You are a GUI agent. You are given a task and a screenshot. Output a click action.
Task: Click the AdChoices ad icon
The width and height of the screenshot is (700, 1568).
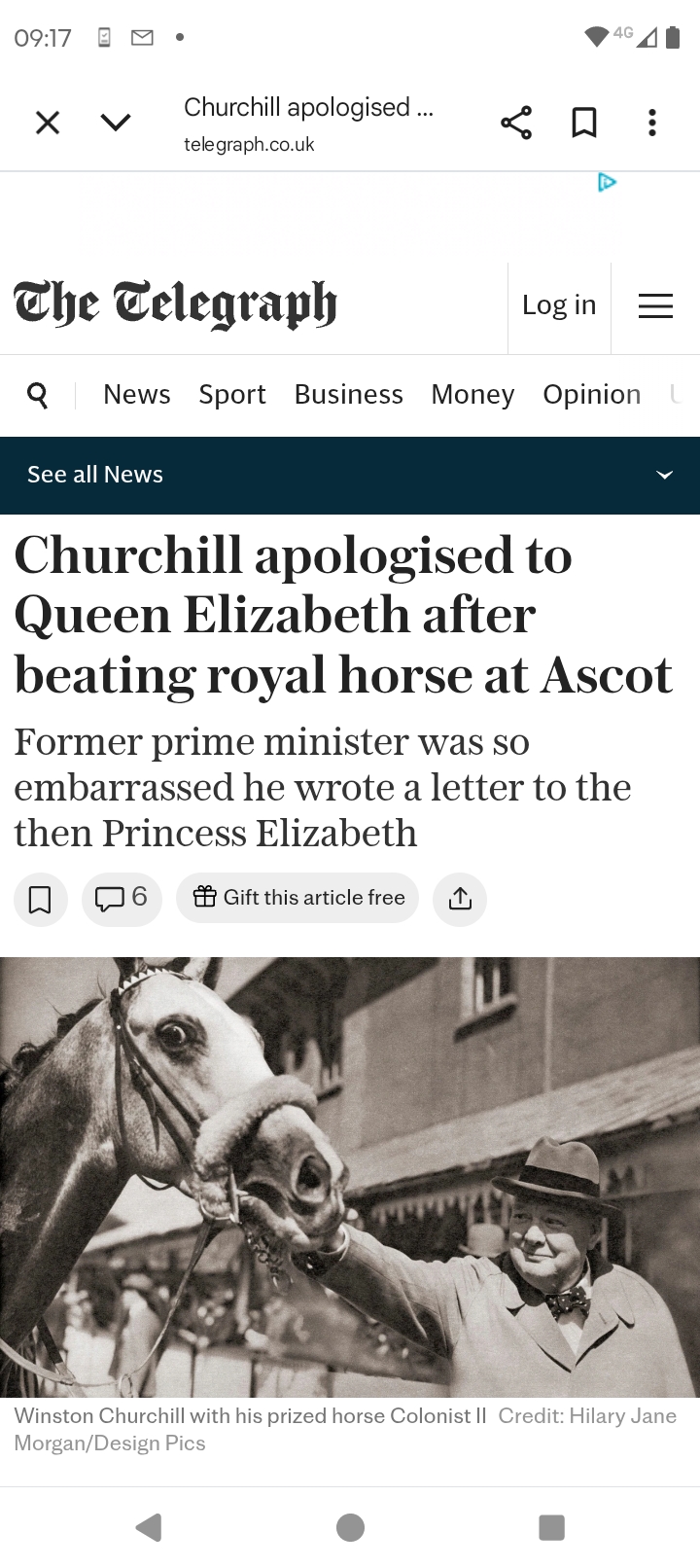click(607, 183)
